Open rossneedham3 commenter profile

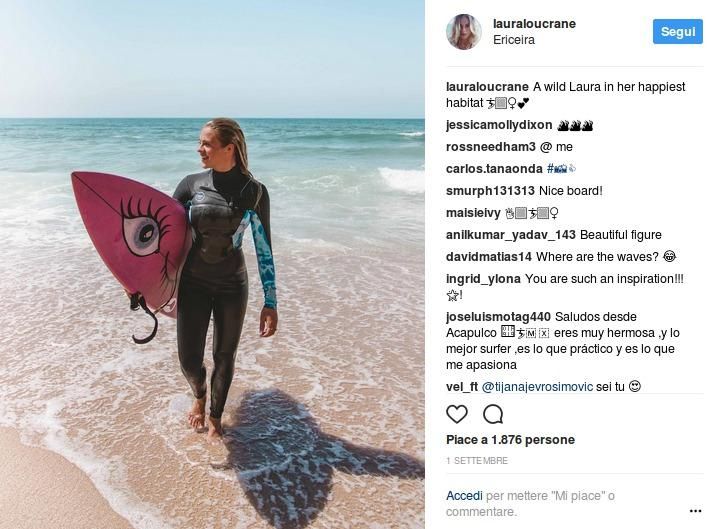tap(490, 147)
